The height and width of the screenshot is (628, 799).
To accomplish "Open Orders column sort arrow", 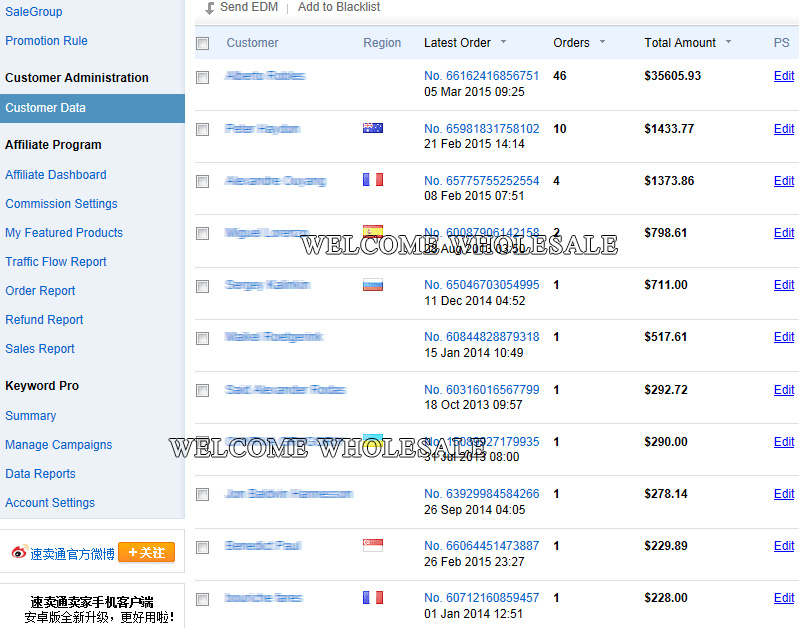I will point(601,43).
